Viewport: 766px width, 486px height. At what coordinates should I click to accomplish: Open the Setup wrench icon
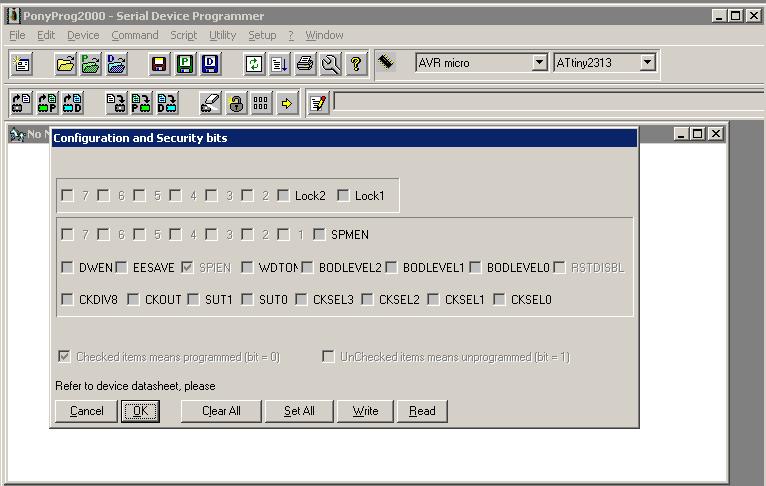tap(330, 64)
